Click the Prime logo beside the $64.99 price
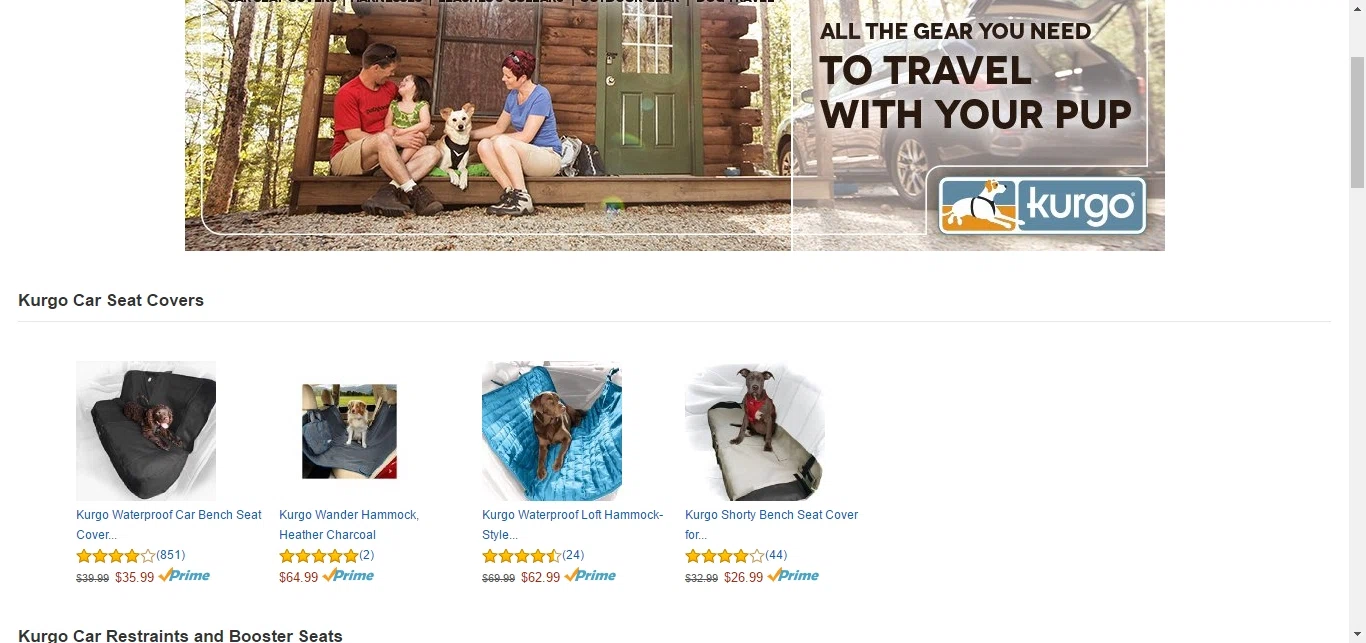Viewport: 1366px width, 643px height. pyautogui.click(x=348, y=576)
